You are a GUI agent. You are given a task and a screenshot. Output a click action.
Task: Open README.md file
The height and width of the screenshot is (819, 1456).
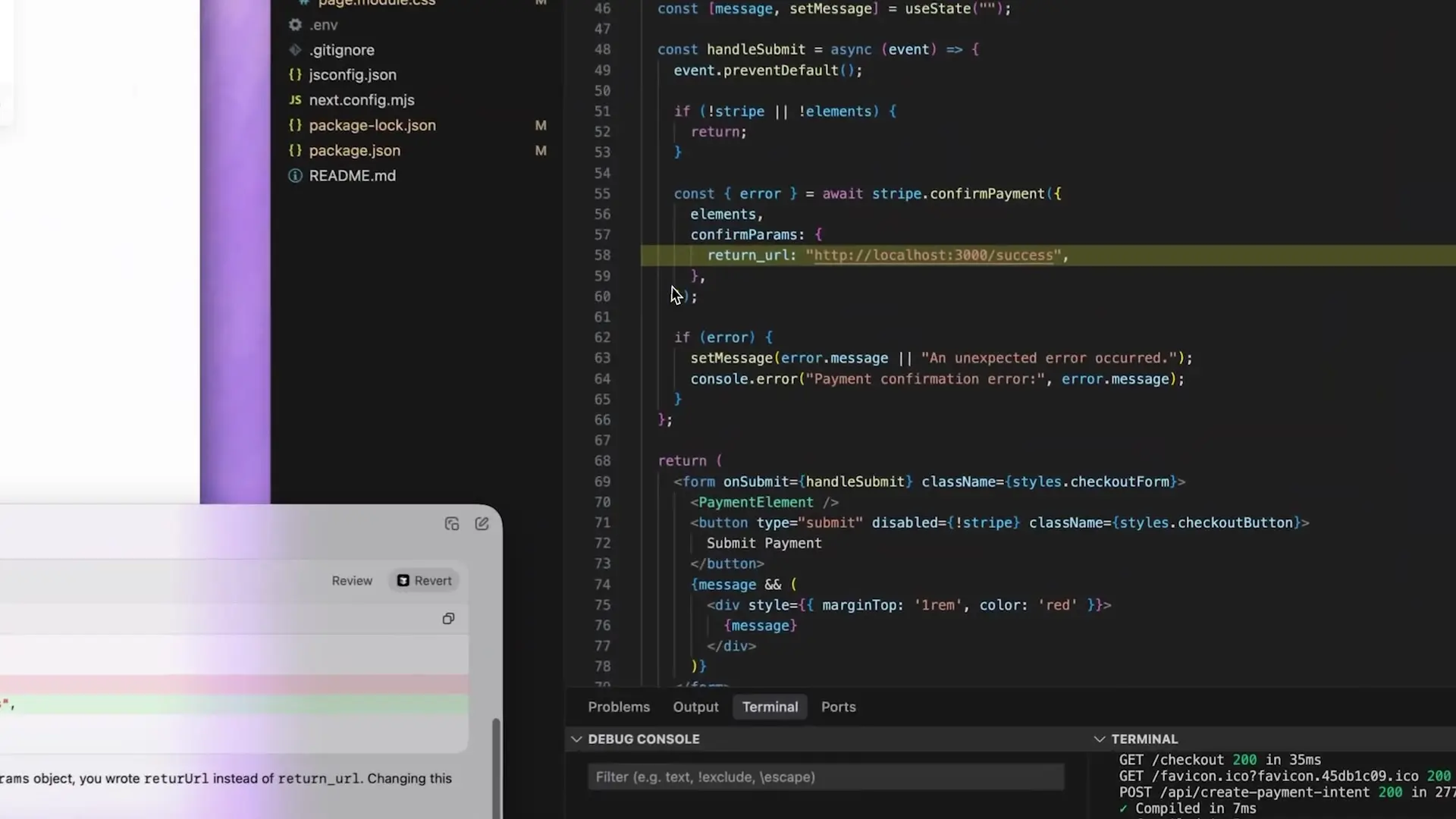[x=353, y=175]
